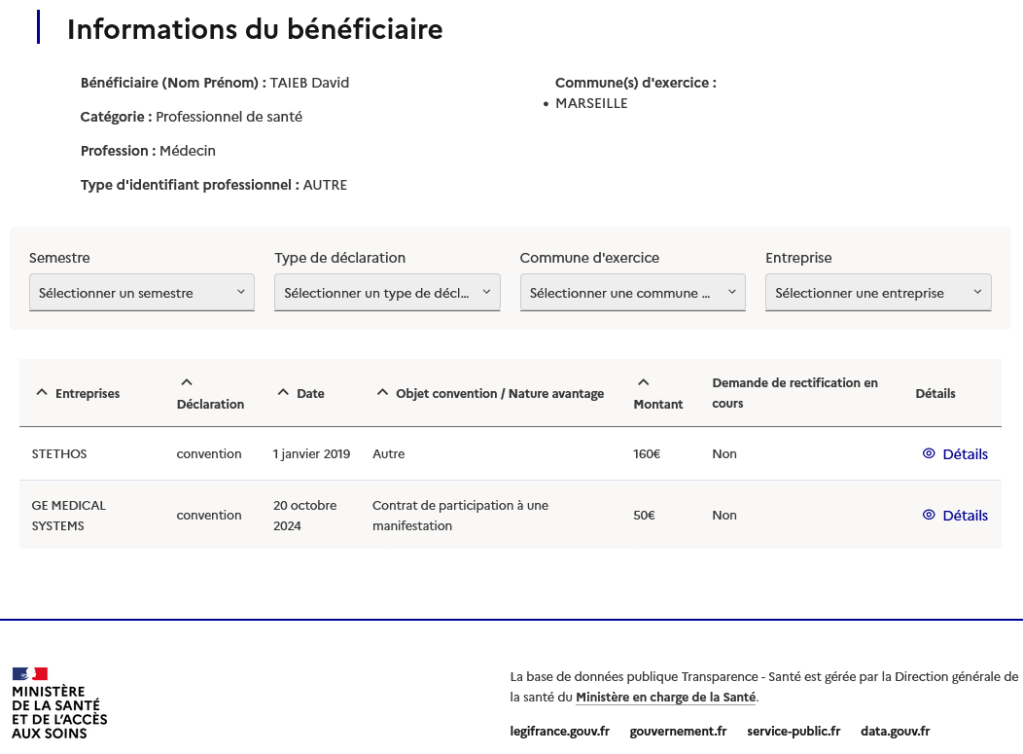View Détails for GE MEDICAL SYSTEMS
Viewport: 1023px width, 754px height.
click(964, 516)
